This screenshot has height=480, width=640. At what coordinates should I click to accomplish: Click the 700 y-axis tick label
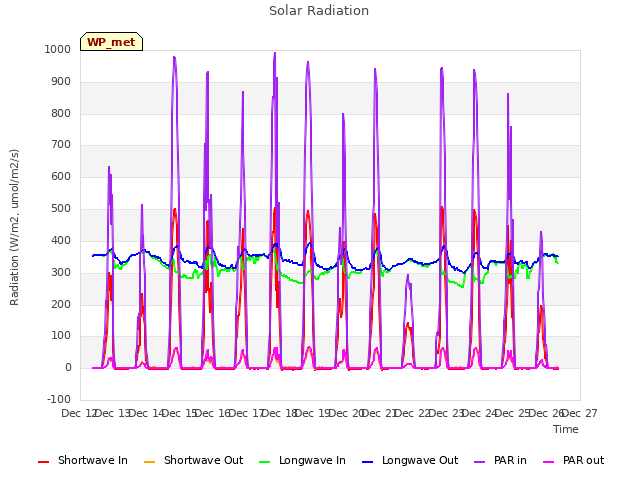point(61,144)
